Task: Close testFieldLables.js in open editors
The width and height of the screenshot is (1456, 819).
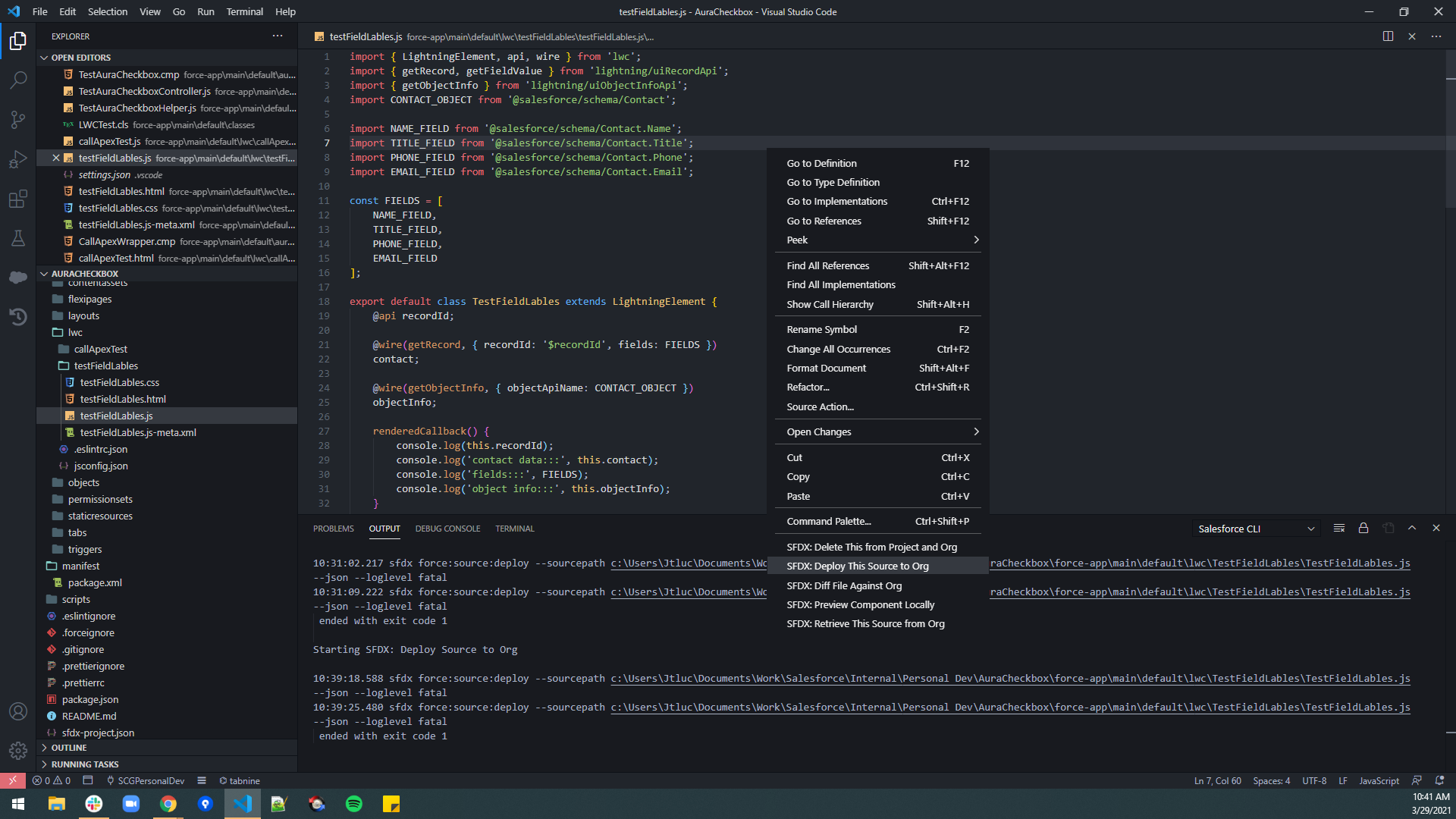Action: 56,158
